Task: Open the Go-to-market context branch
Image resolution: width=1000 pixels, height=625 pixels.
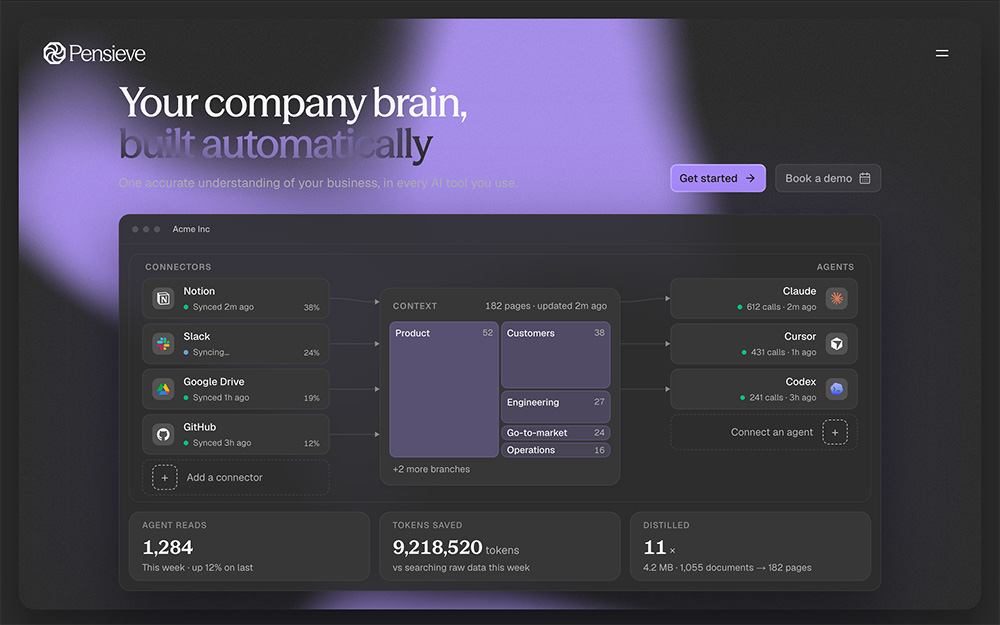Action: tap(555, 432)
